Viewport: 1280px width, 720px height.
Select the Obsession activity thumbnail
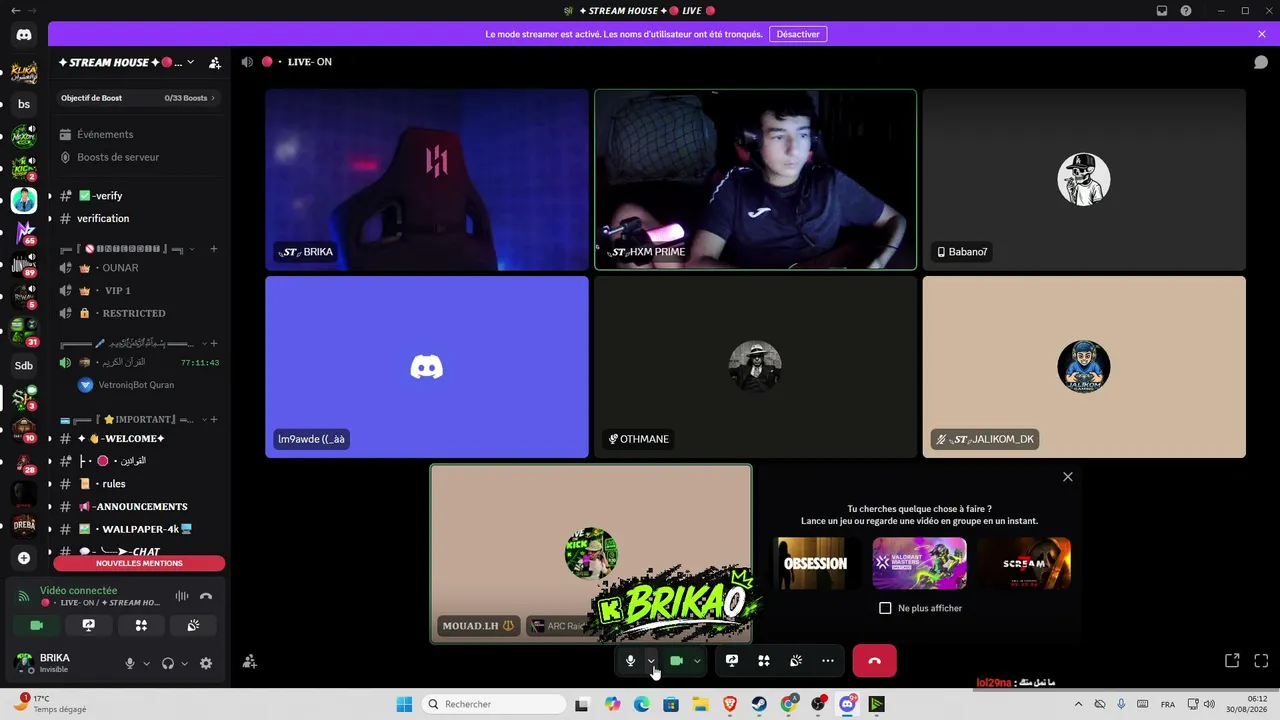coord(815,563)
